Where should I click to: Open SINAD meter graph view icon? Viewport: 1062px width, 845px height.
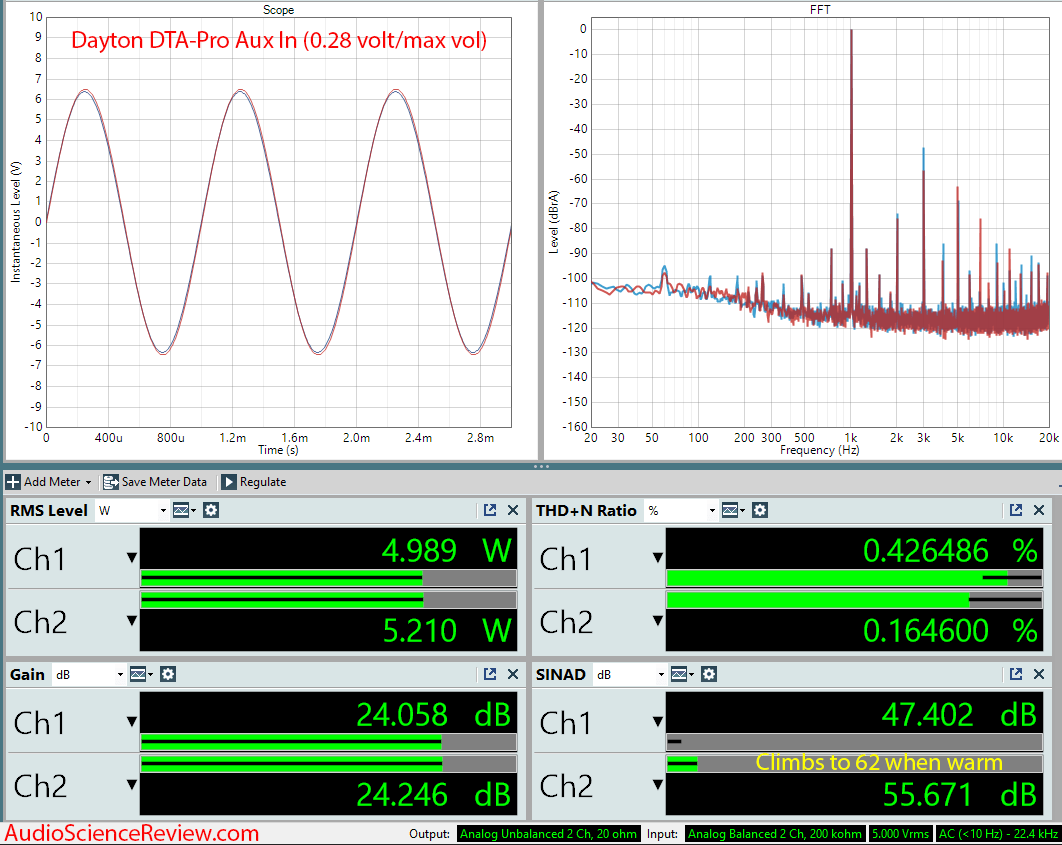[681, 674]
